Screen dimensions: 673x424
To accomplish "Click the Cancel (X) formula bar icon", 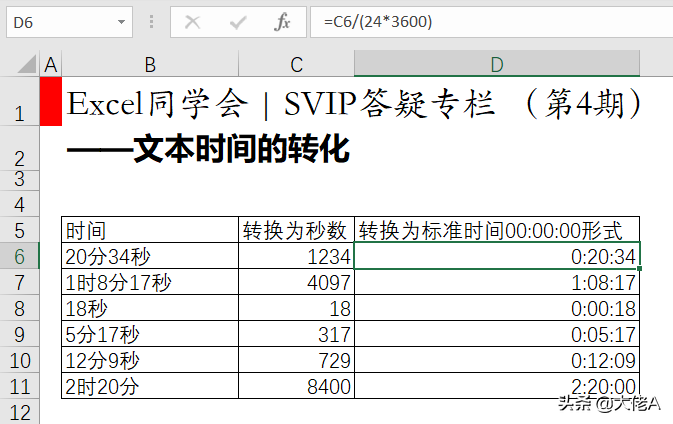I will click(x=192, y=22).
